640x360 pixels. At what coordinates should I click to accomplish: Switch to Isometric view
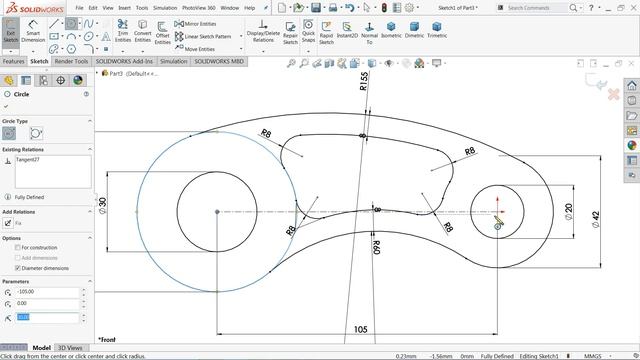tap(391, 30)
